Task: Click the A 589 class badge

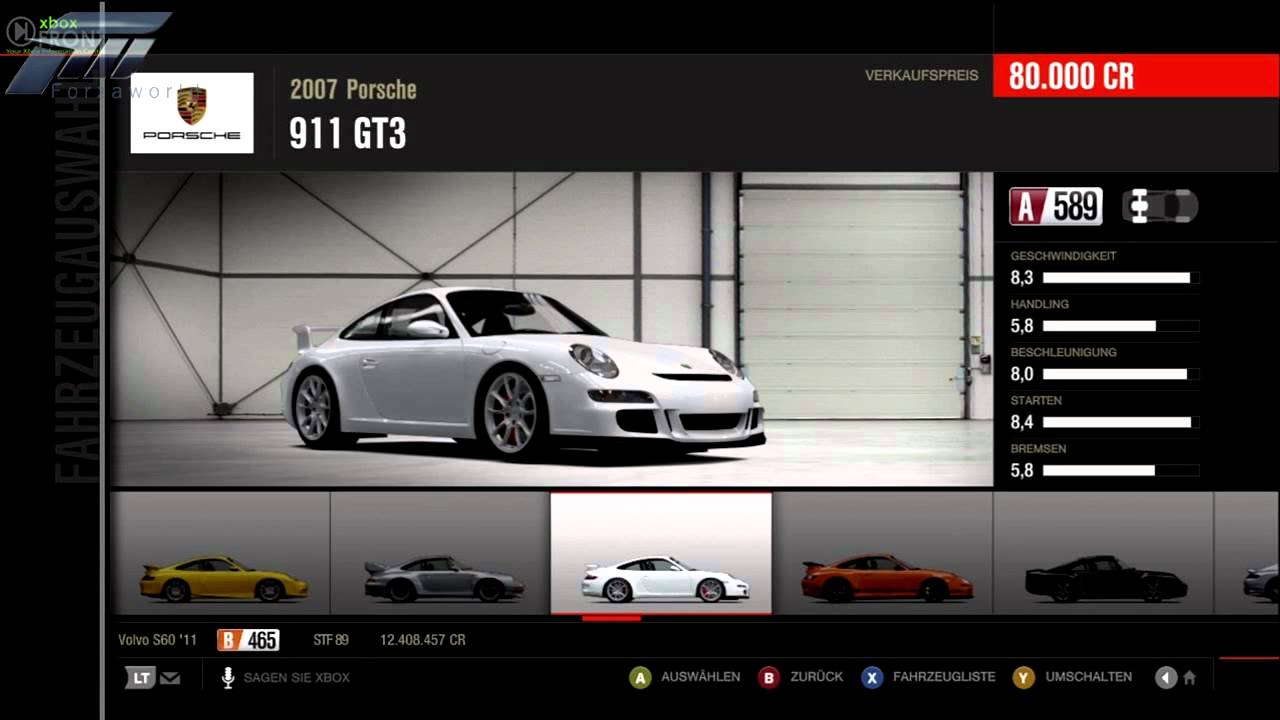Action: point(1056,207)
